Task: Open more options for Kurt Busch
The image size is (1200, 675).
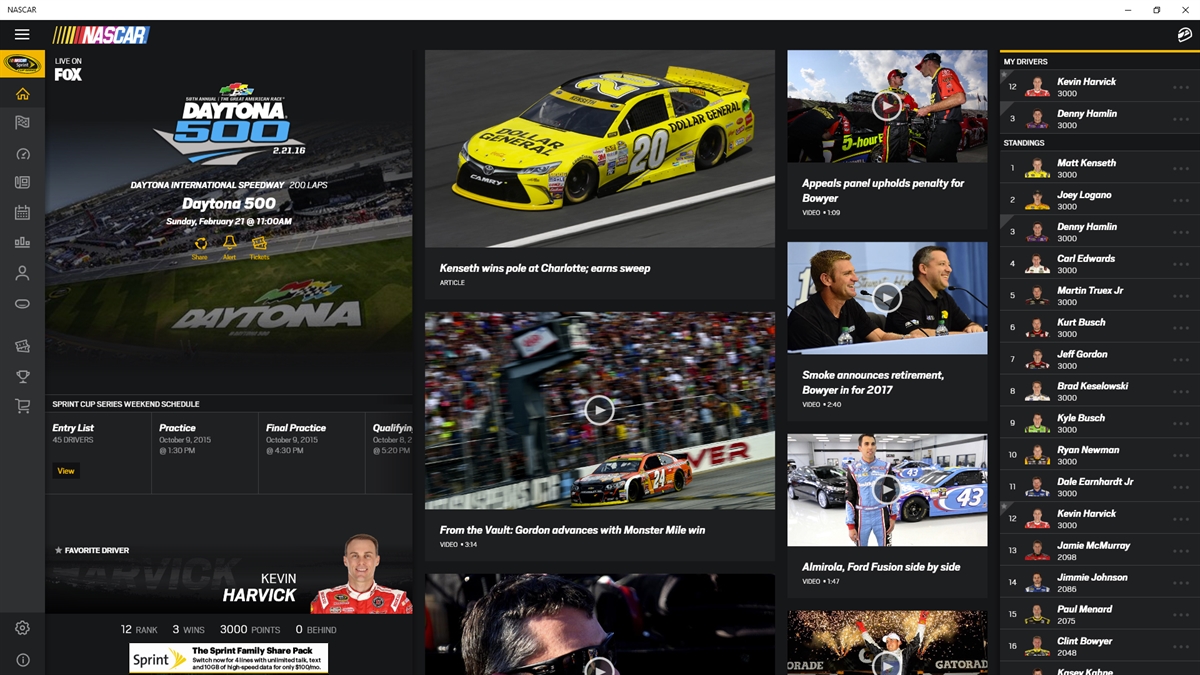Action: point(1181,328)
